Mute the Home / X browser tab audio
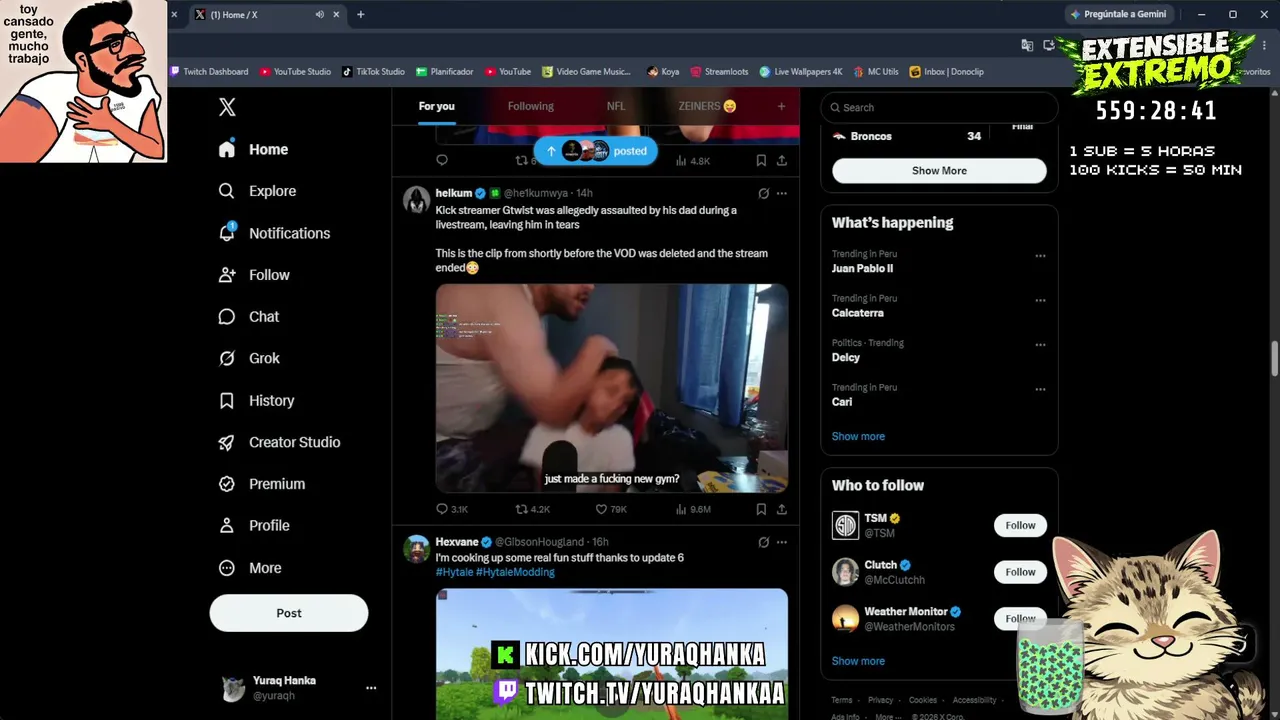The image size is (1280, 720). click(319, 14)
